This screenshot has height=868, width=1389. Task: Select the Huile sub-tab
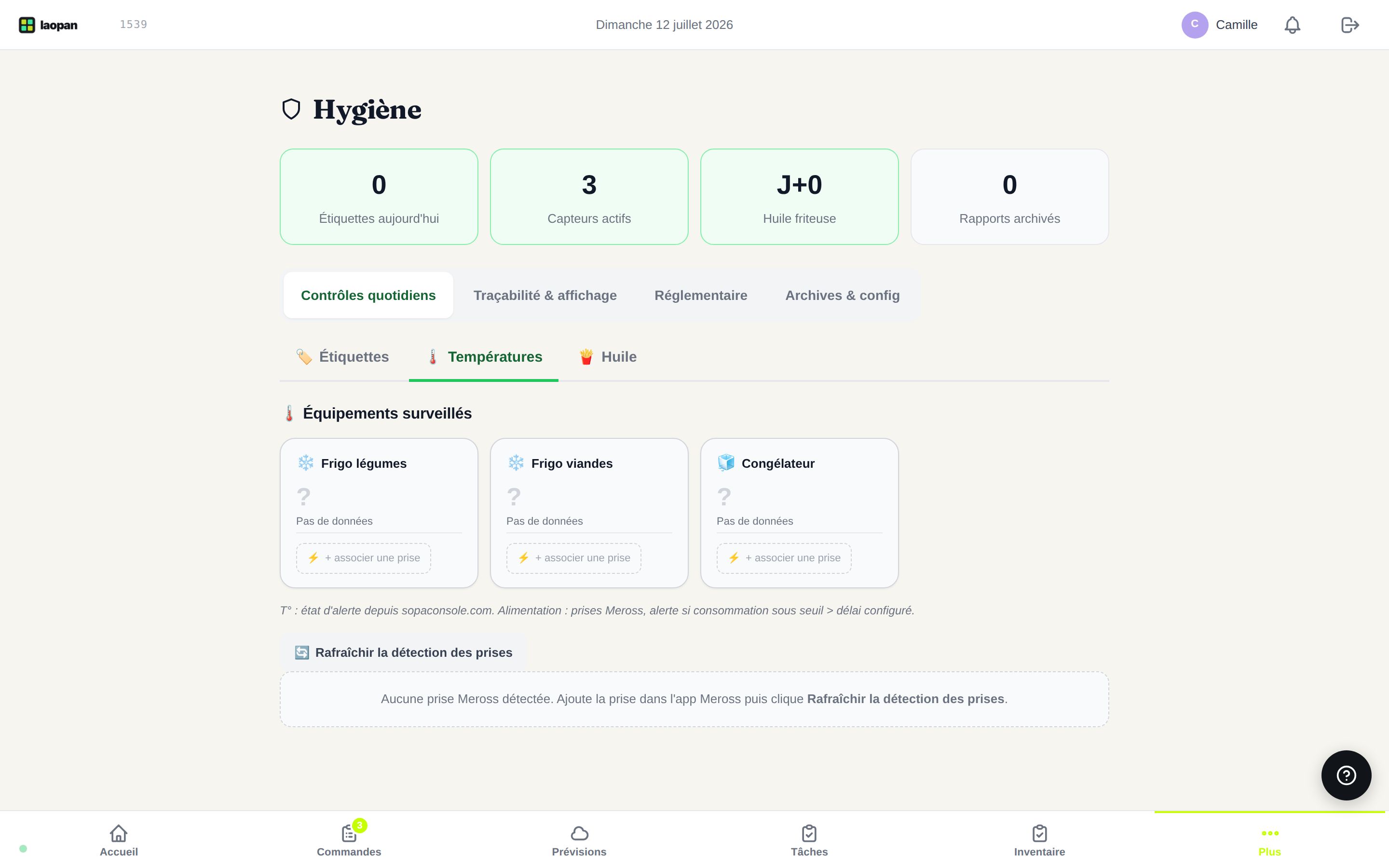tap(607, 356)
